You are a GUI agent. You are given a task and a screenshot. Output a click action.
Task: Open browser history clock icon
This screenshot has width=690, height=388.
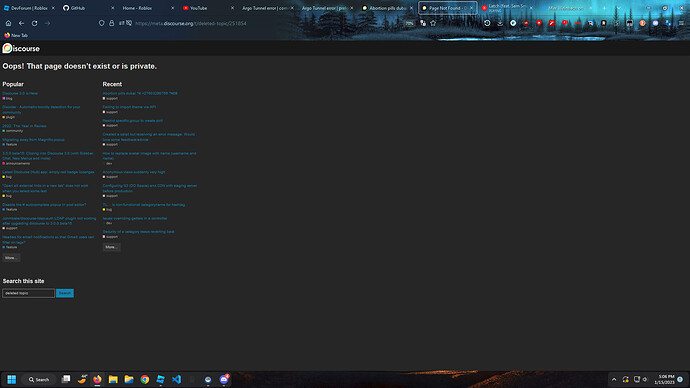487,23
